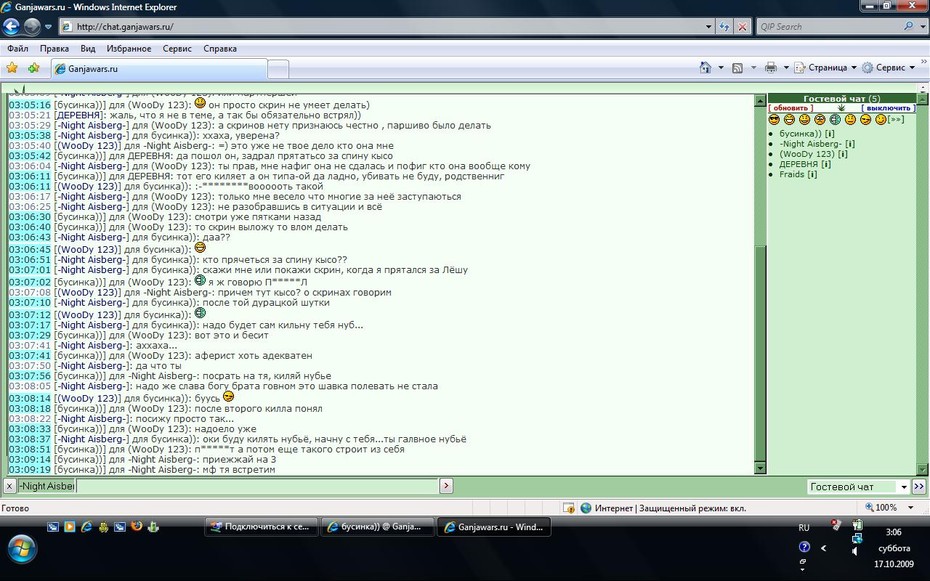The height and width of the screenshot is (581, 930).
Task: Switch to the Подключиться к се... taskbar window
Action: tap(262, 526)
